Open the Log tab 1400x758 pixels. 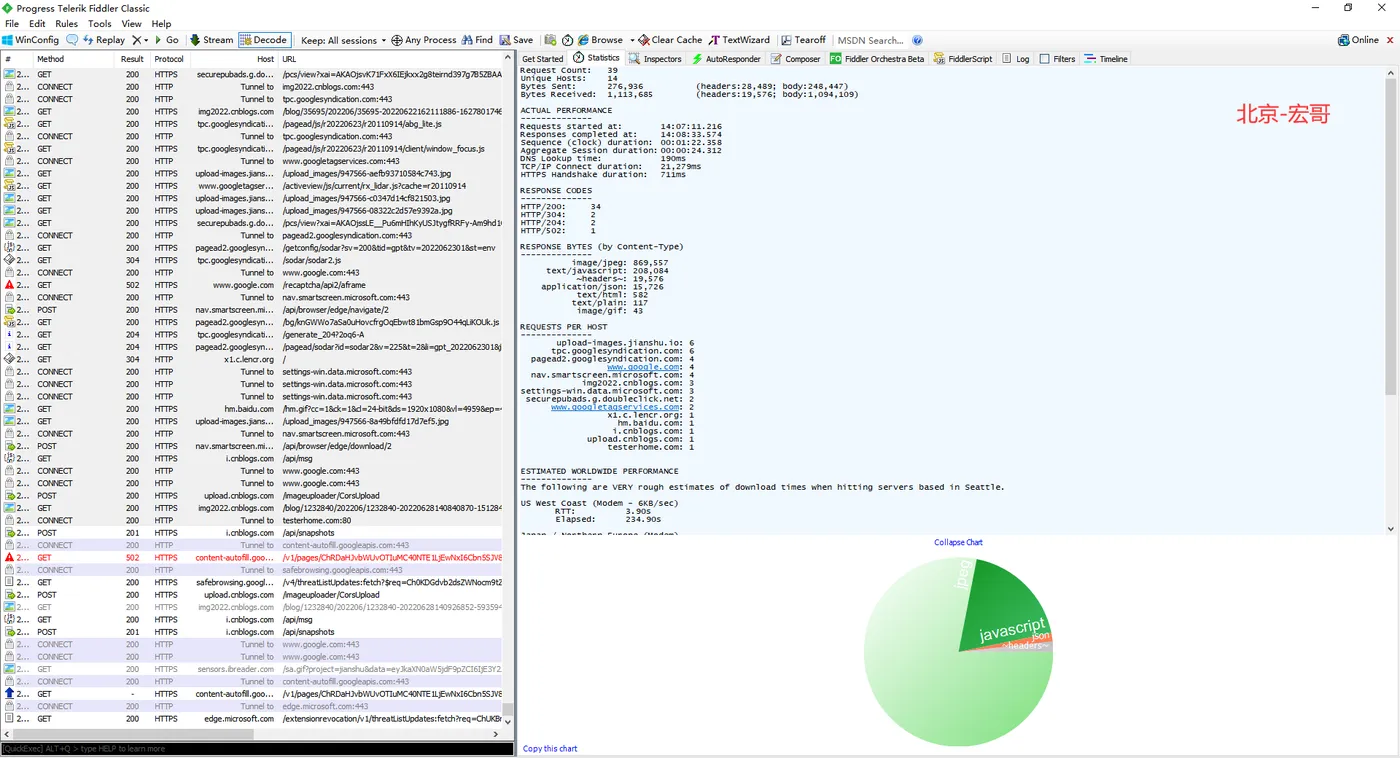tap(1016, 59)
